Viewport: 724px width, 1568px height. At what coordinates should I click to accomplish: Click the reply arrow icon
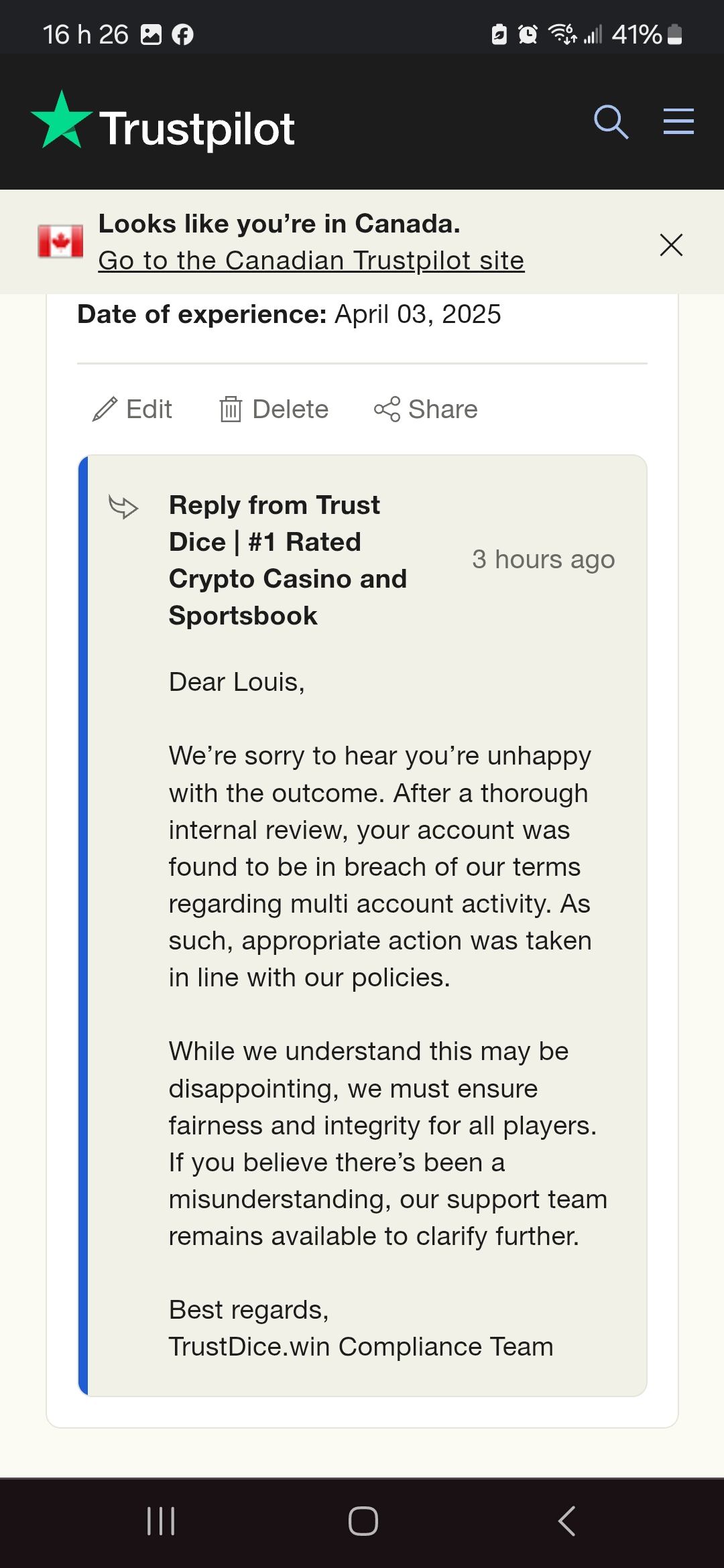coord(123,507)
